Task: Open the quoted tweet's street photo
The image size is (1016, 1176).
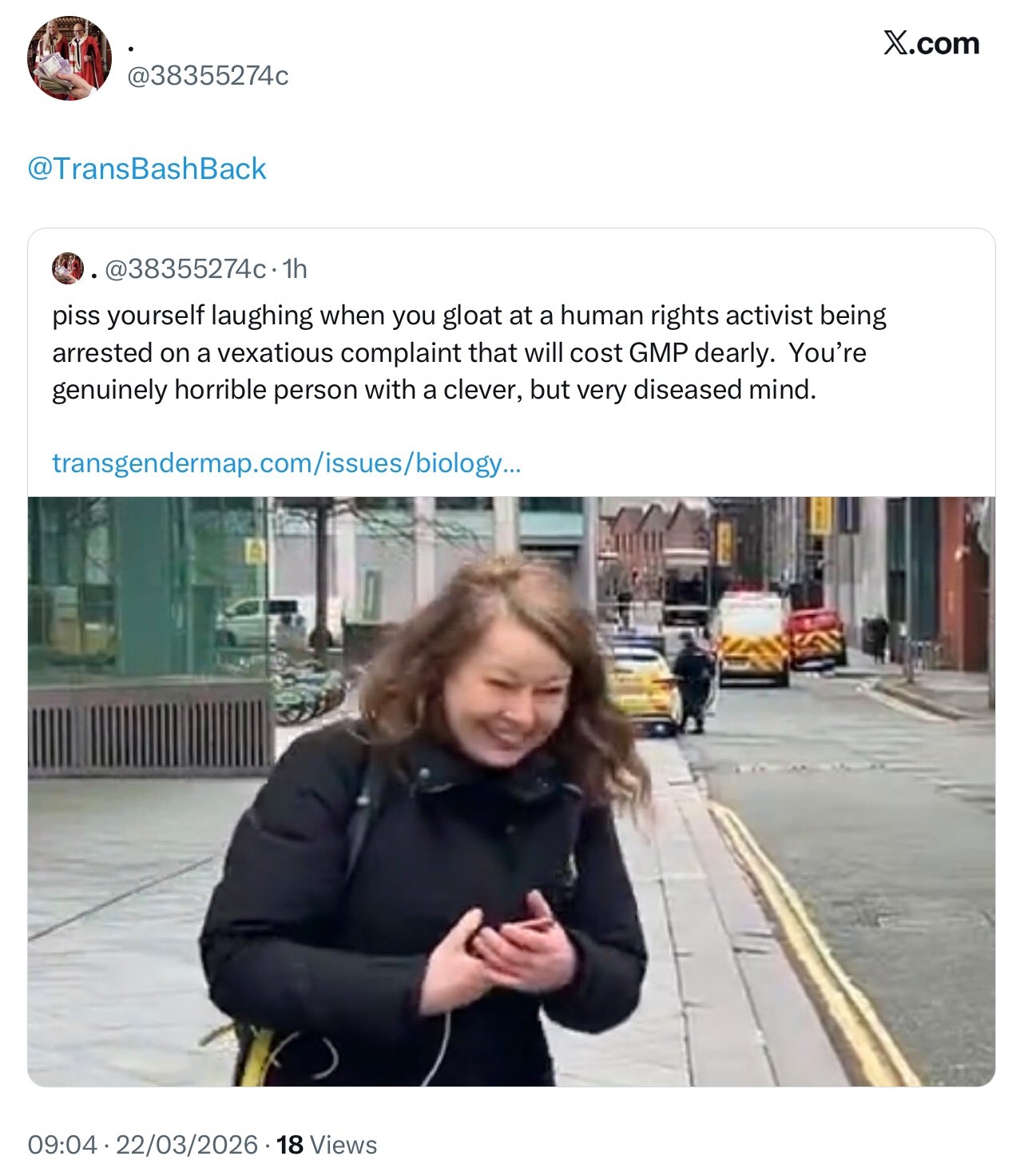Action: (511, 791)
